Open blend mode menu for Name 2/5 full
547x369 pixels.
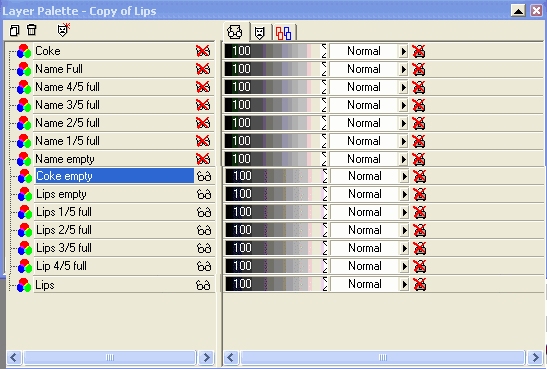pos(403,123)
